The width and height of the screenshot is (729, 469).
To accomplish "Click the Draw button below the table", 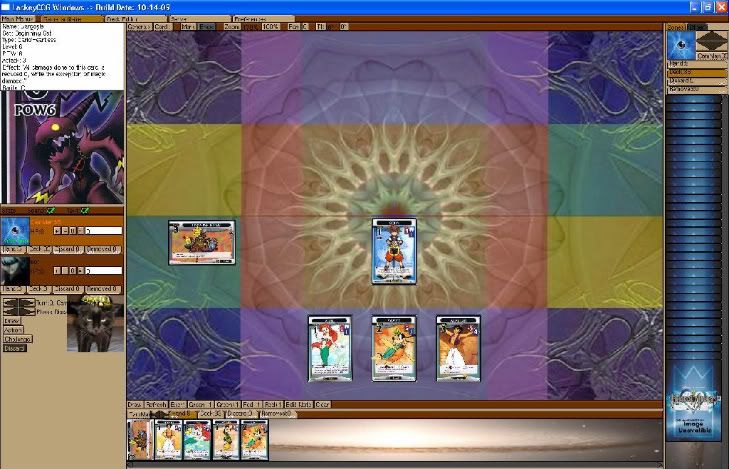I will (135, 404).
